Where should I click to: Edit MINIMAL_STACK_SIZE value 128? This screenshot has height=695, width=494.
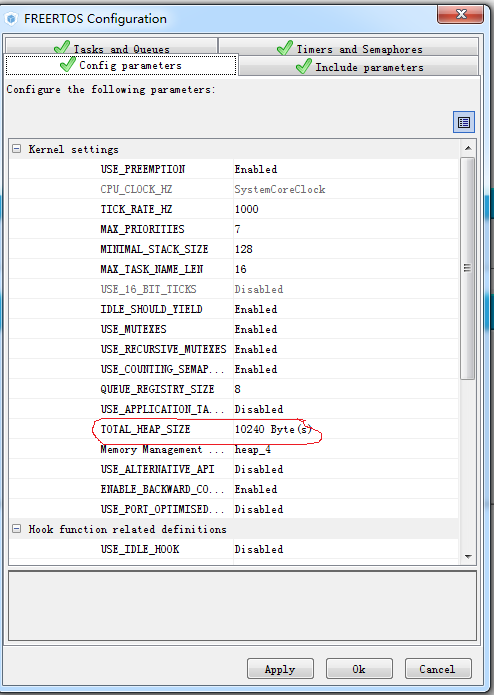click(243, 249)
